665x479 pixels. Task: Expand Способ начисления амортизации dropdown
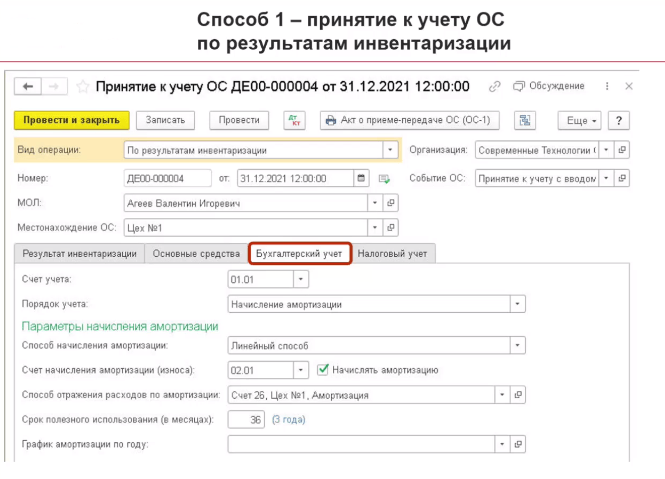[517, 345]
